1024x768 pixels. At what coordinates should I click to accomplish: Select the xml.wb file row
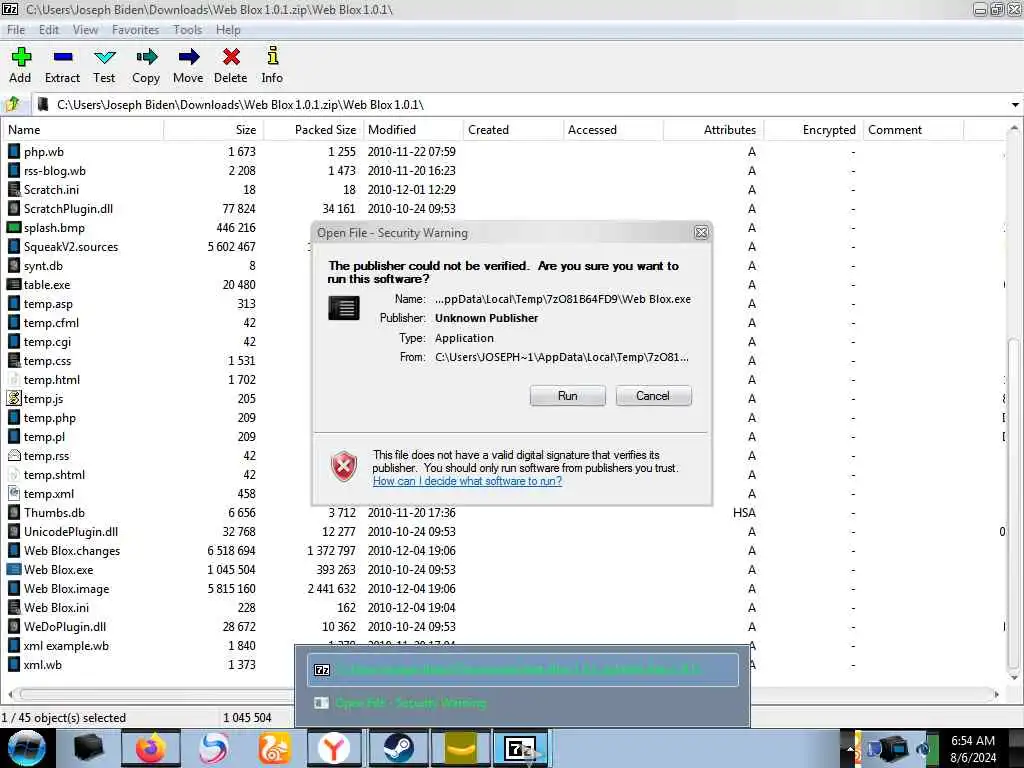503,664
